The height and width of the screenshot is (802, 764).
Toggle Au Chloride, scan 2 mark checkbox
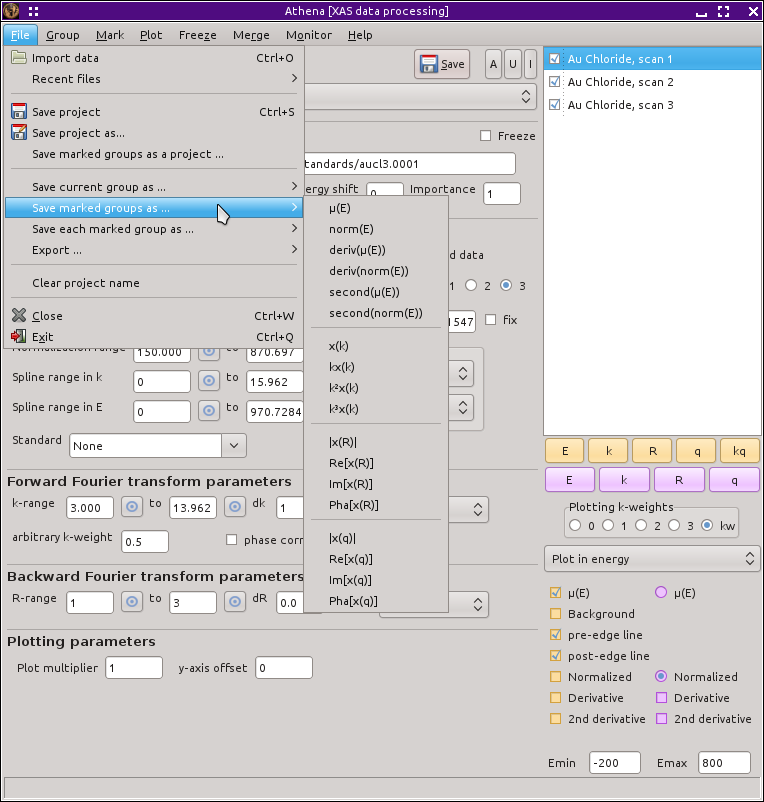[554, 82]
